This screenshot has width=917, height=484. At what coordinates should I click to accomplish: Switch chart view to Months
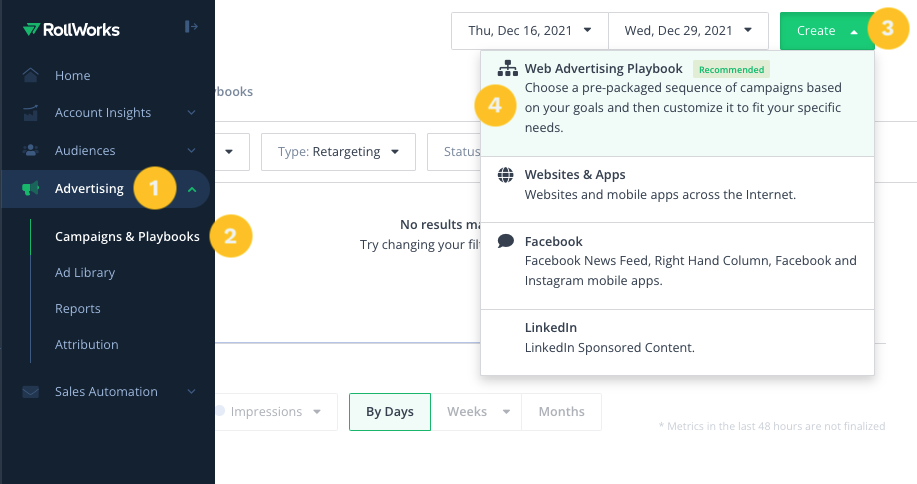[x=561, y=412]
